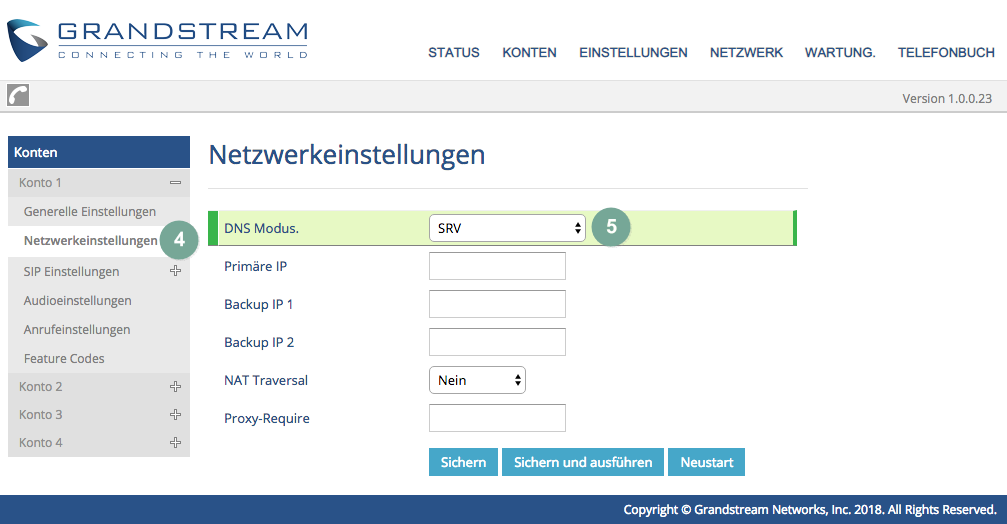
Task: Open the NETZWERK menu
Action: click(x=746, y=53)
